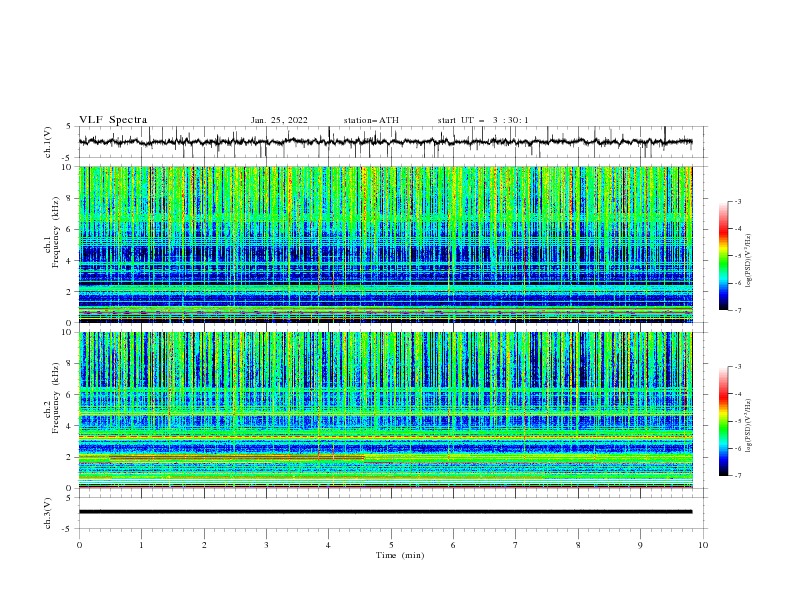Click the '-3' label on ch.2 color bar

(x=738, y=367)
